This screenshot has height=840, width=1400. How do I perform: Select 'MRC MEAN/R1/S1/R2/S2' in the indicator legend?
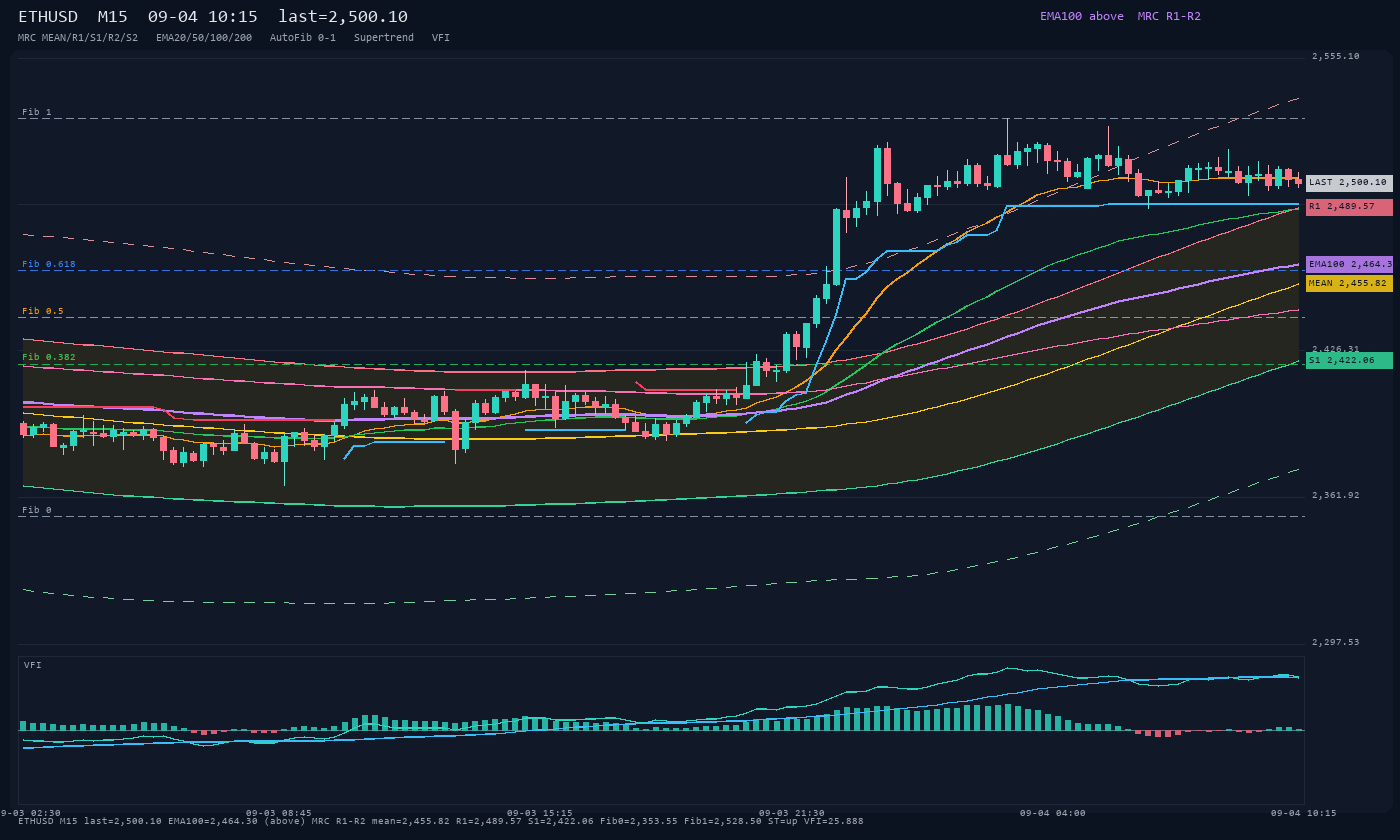coord(78,37)
